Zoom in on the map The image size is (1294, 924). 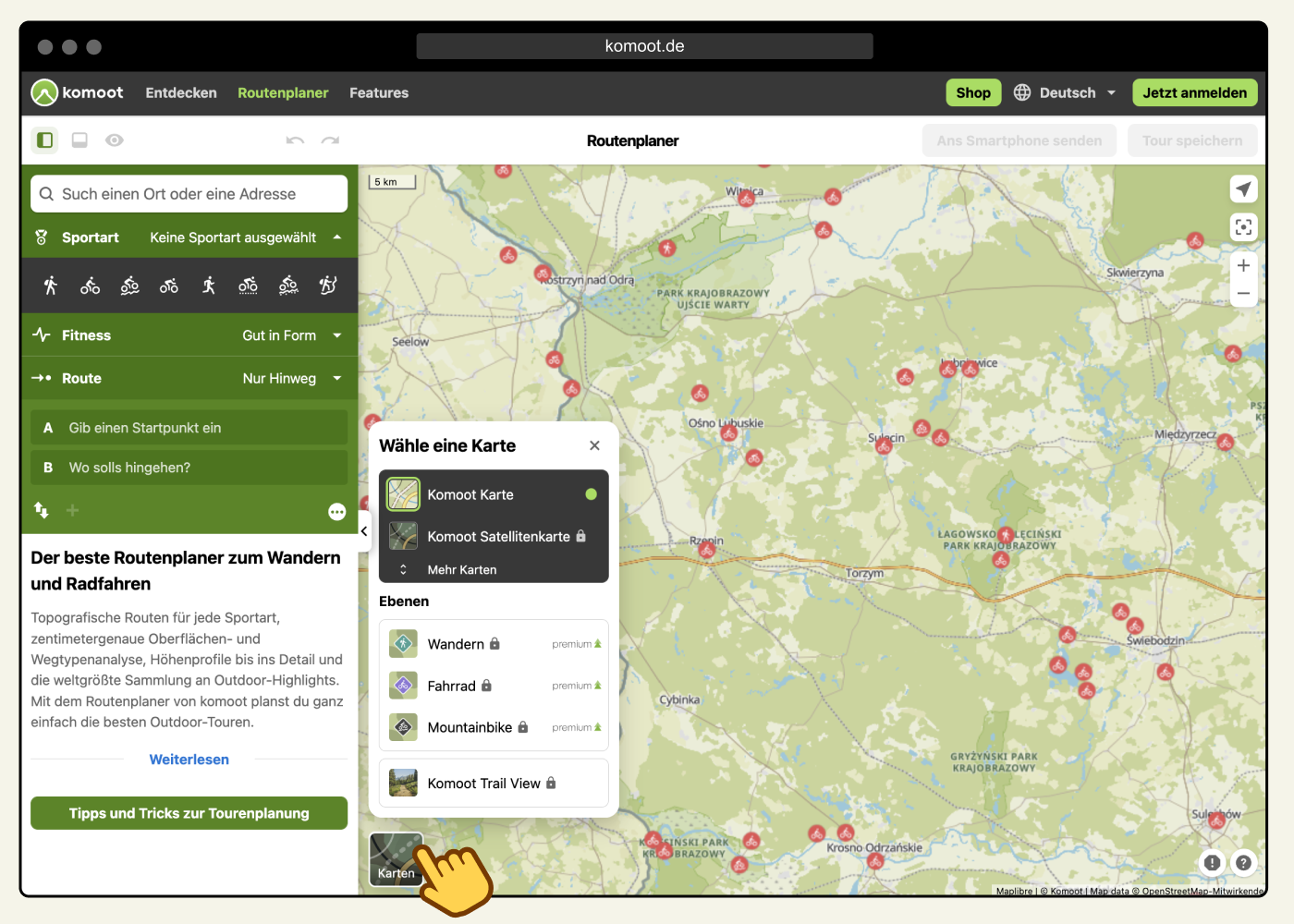pos(1243,265)
